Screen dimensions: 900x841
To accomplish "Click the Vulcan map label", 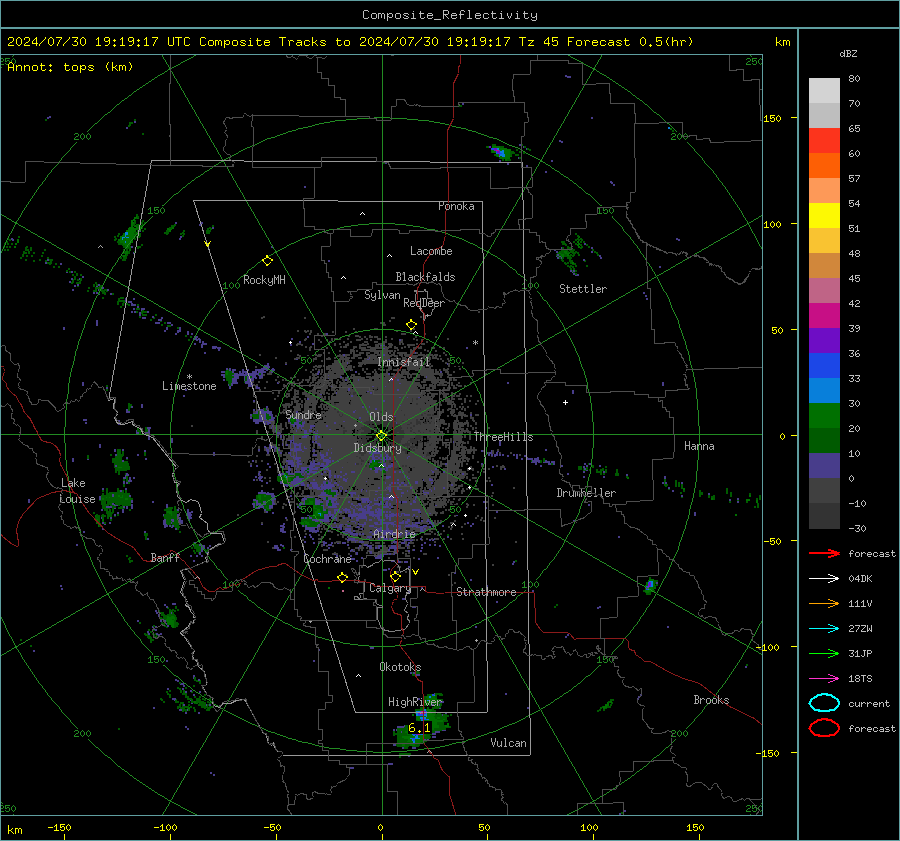I will point(509,743).
